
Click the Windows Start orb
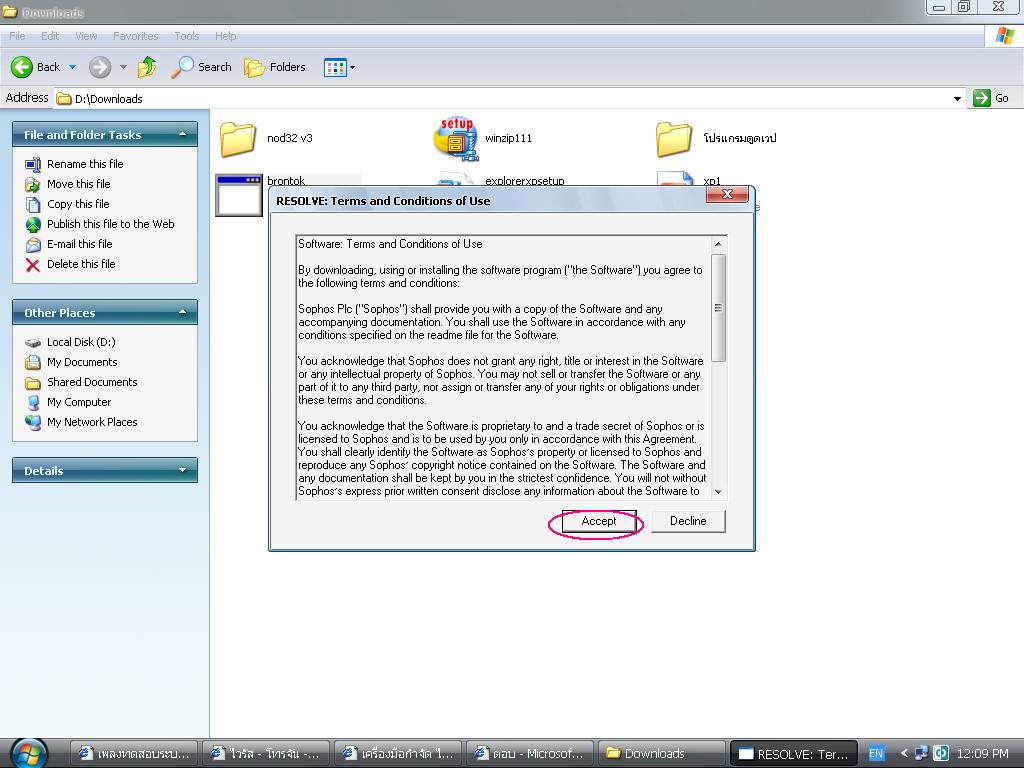pyautogui.click(x=29, y=753)
